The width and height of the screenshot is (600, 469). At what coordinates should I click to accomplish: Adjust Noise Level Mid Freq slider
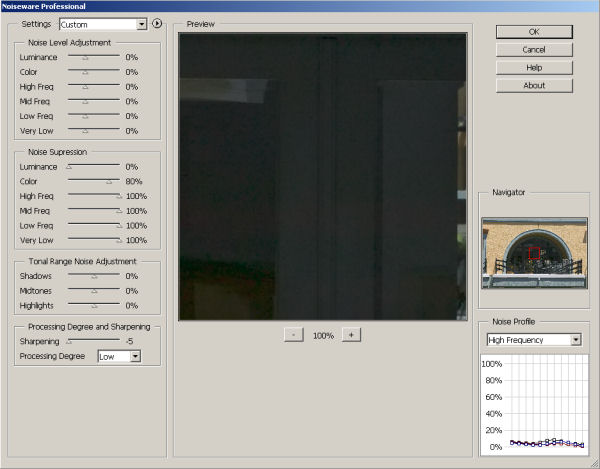(94, 101)
